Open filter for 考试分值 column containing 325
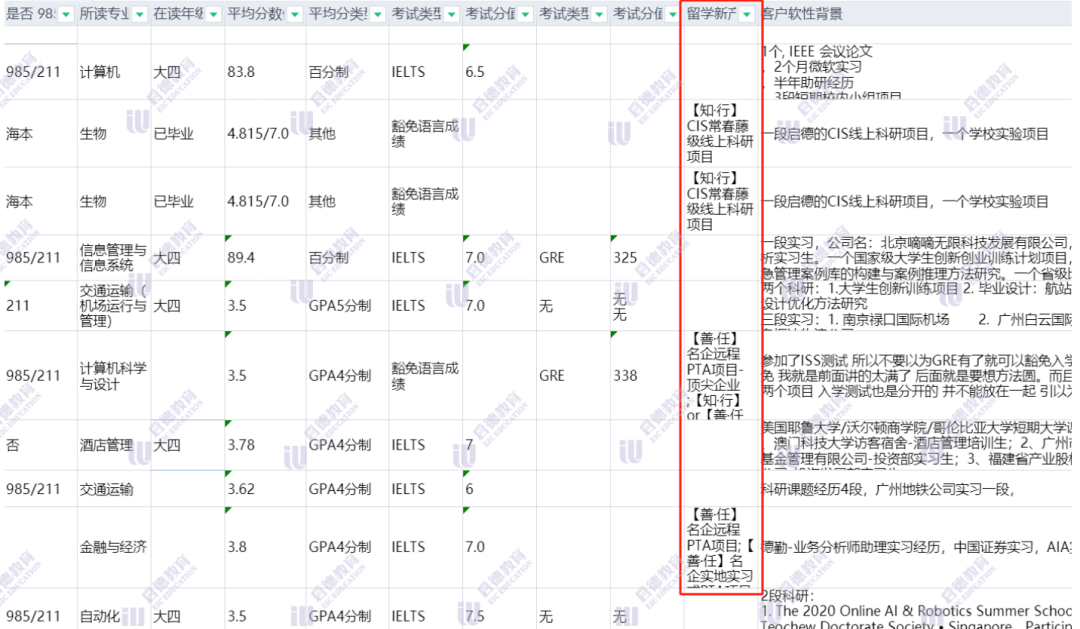 pos(673,14)
